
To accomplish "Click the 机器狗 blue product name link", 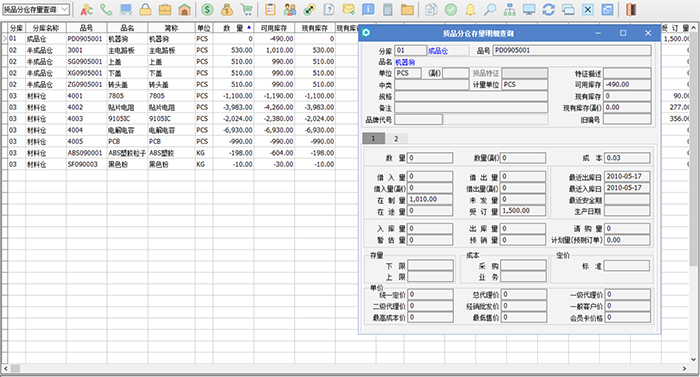I will point(405,62).
